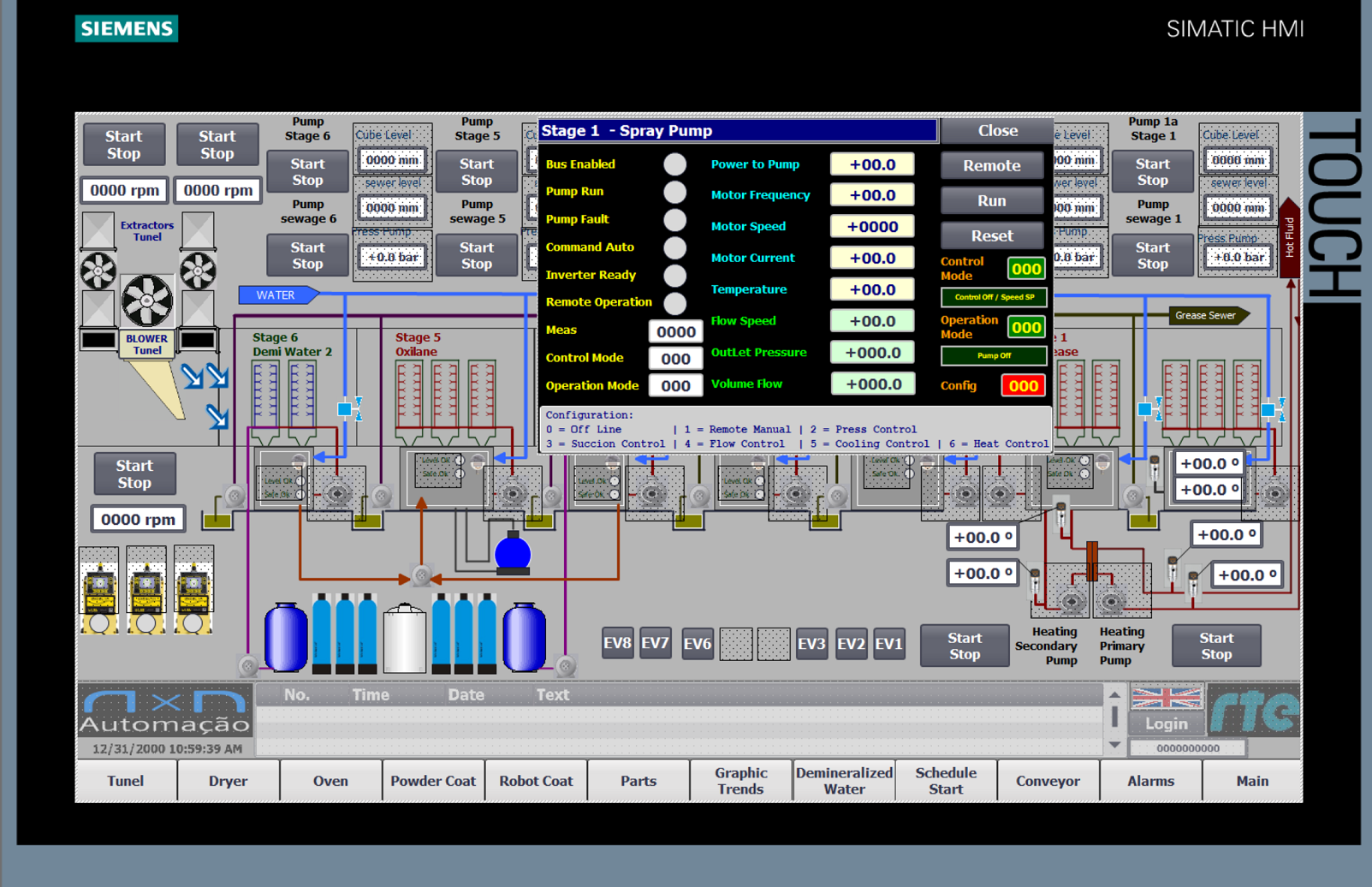Toggle Start Stop for Pump Stage 5
Screen dimensions: 1372x887
477,171
